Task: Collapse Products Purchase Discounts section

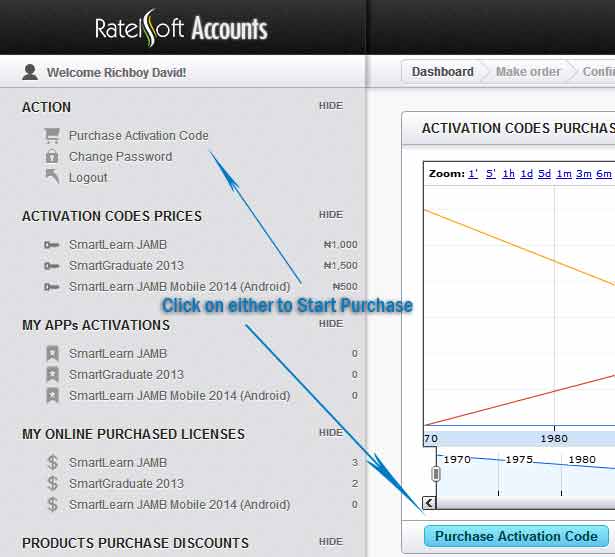Action: coord(330,542)
